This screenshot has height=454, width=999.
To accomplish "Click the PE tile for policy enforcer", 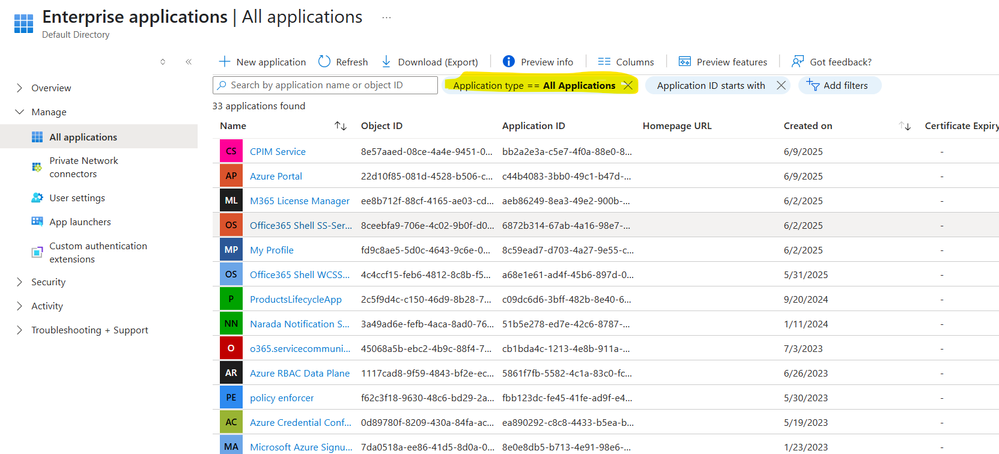I will [x=231, y=398].
